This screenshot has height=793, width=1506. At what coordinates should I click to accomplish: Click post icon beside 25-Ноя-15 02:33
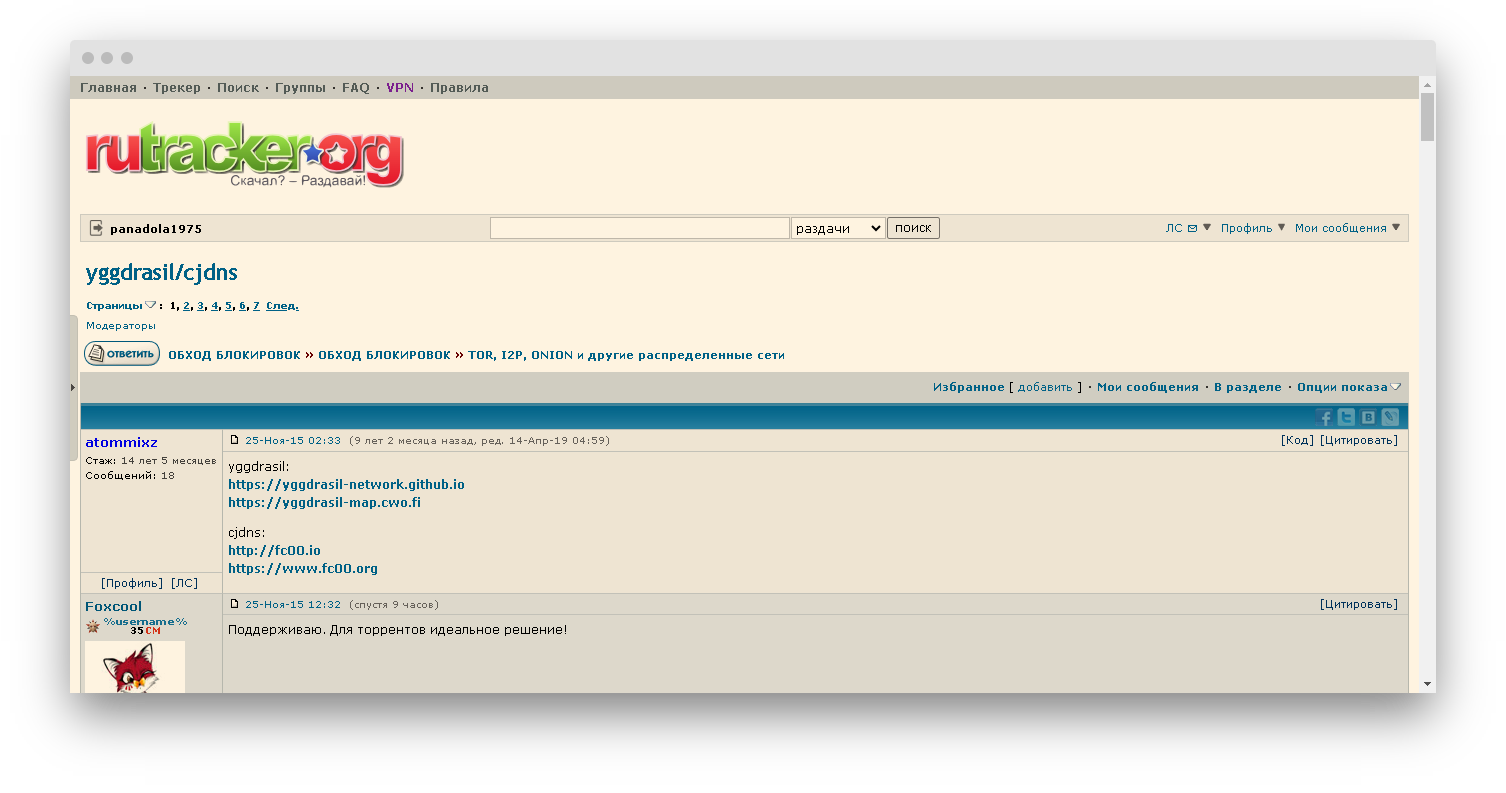tap(235, 440)
